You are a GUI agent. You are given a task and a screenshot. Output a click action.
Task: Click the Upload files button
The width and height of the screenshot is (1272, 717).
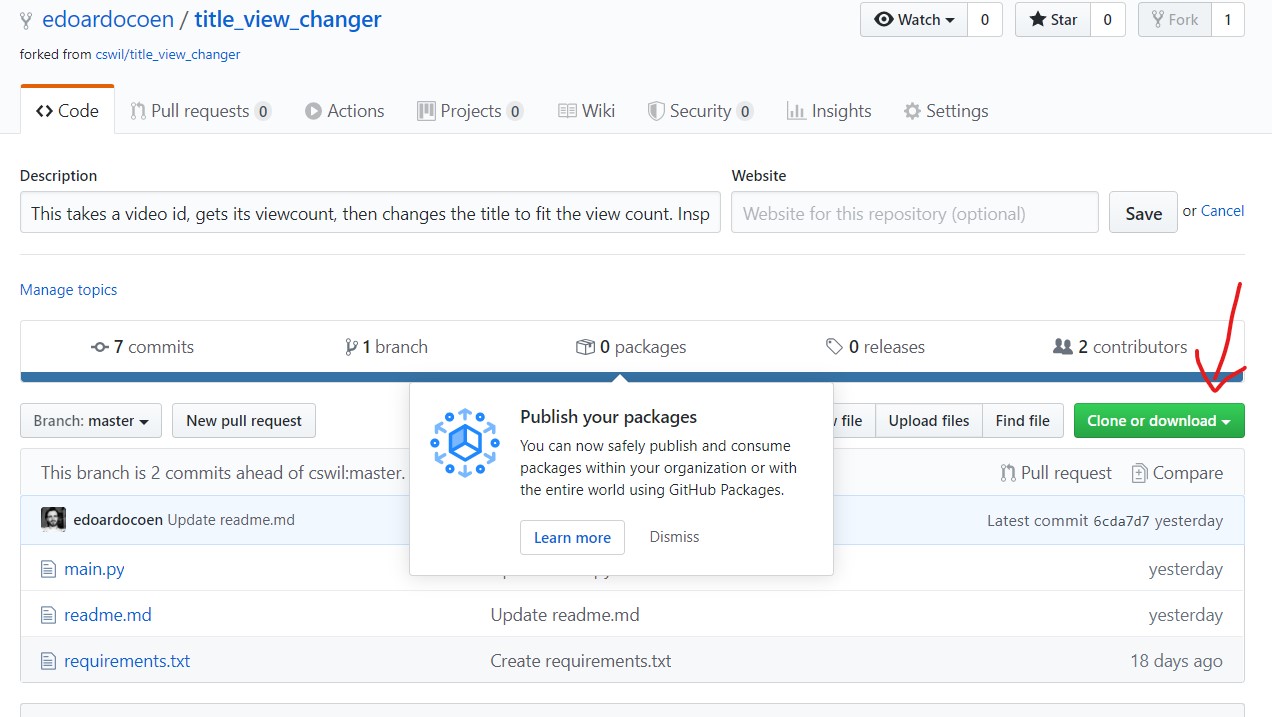coord(929,421)
